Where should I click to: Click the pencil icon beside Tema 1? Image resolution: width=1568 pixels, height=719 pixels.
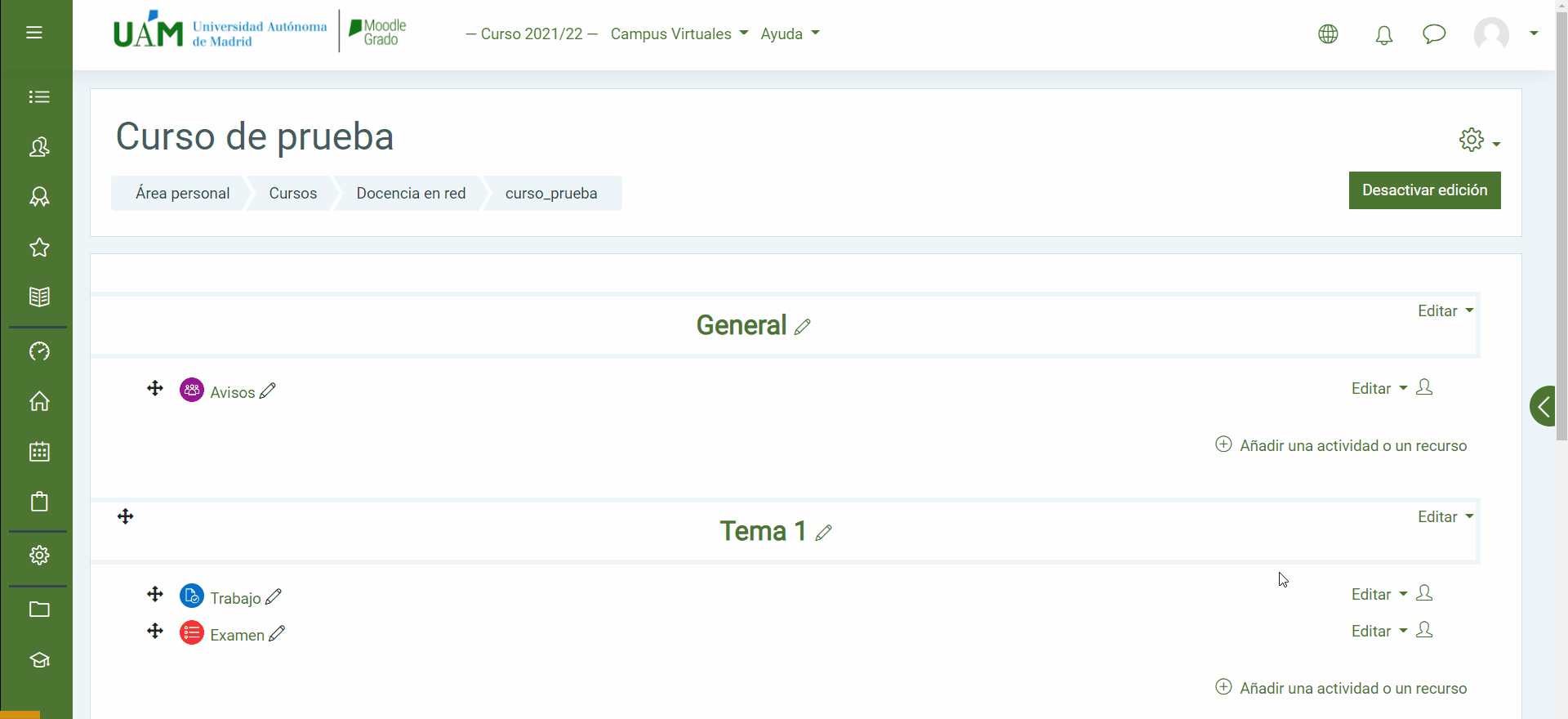pos(823,533)
